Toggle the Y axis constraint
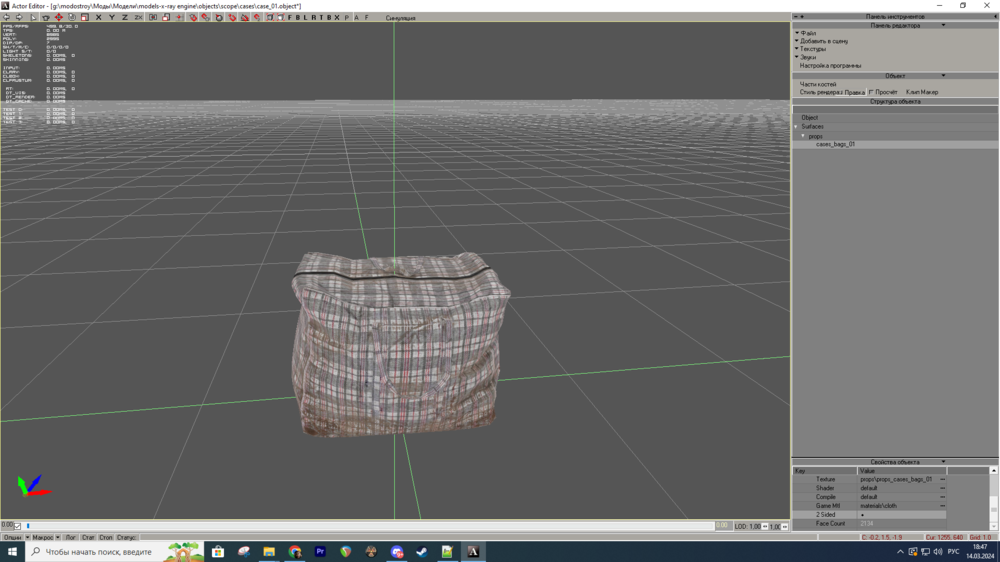This screenshot has height=562, width=1000. coord(111,17)
